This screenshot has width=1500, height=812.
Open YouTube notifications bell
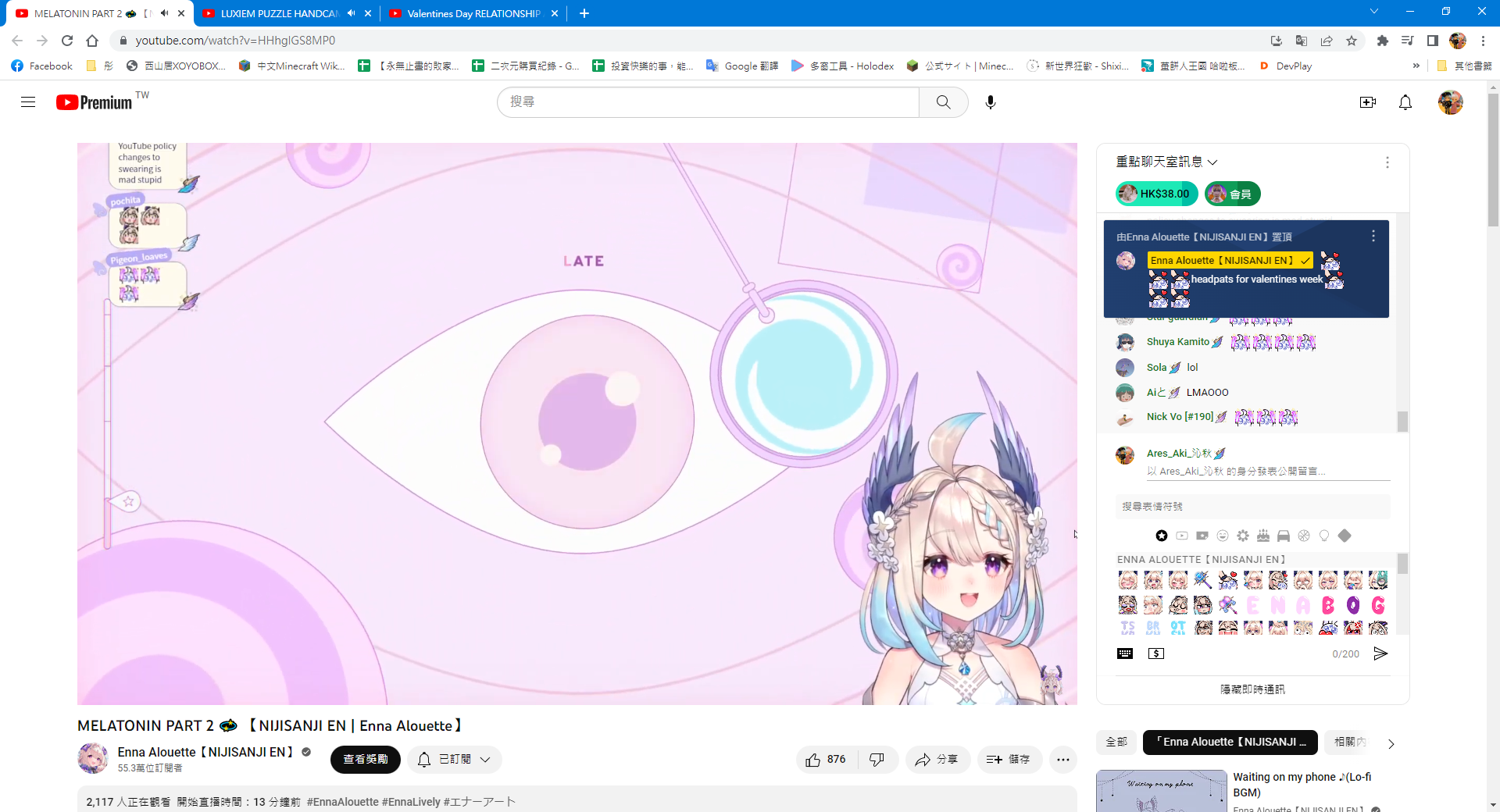1405,102
